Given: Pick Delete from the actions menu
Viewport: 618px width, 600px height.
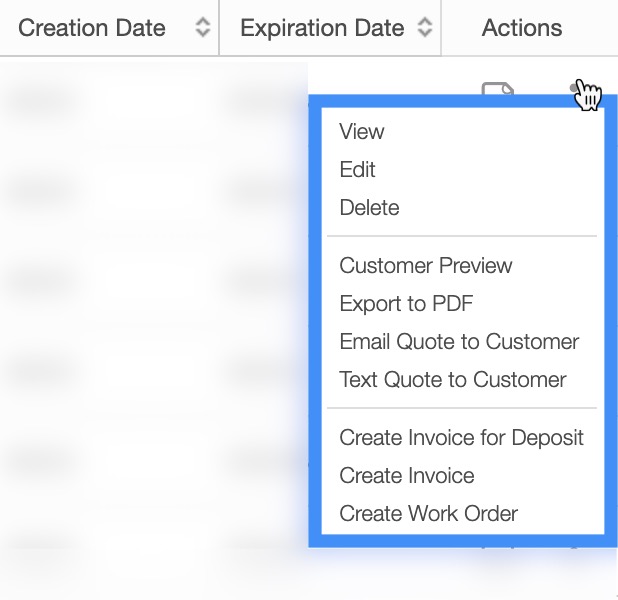Looking at the screenshot, I should 369,207.
